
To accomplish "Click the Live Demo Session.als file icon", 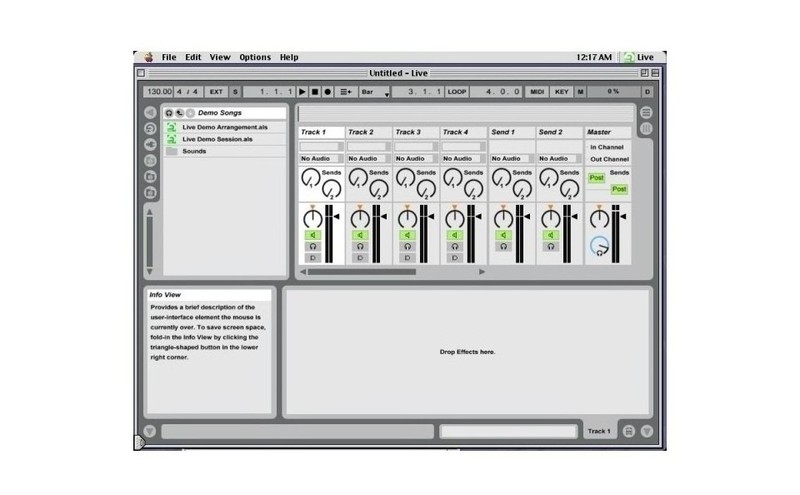I will [172, 139].
